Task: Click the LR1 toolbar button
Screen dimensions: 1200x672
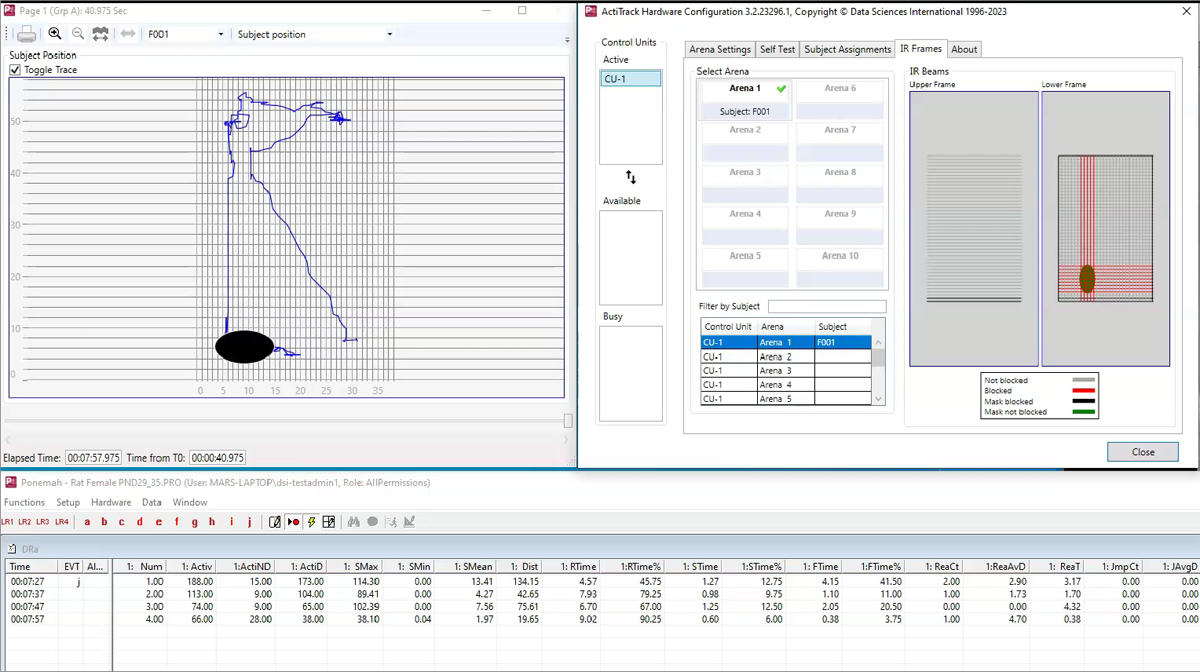Action: point(8,522)
